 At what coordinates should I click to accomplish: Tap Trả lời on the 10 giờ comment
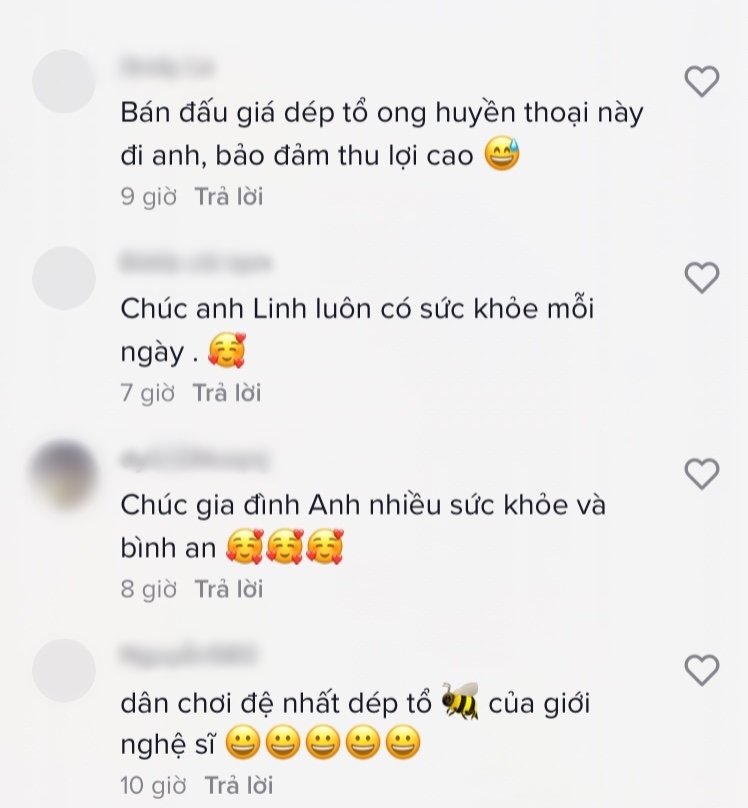click(239, 785)
